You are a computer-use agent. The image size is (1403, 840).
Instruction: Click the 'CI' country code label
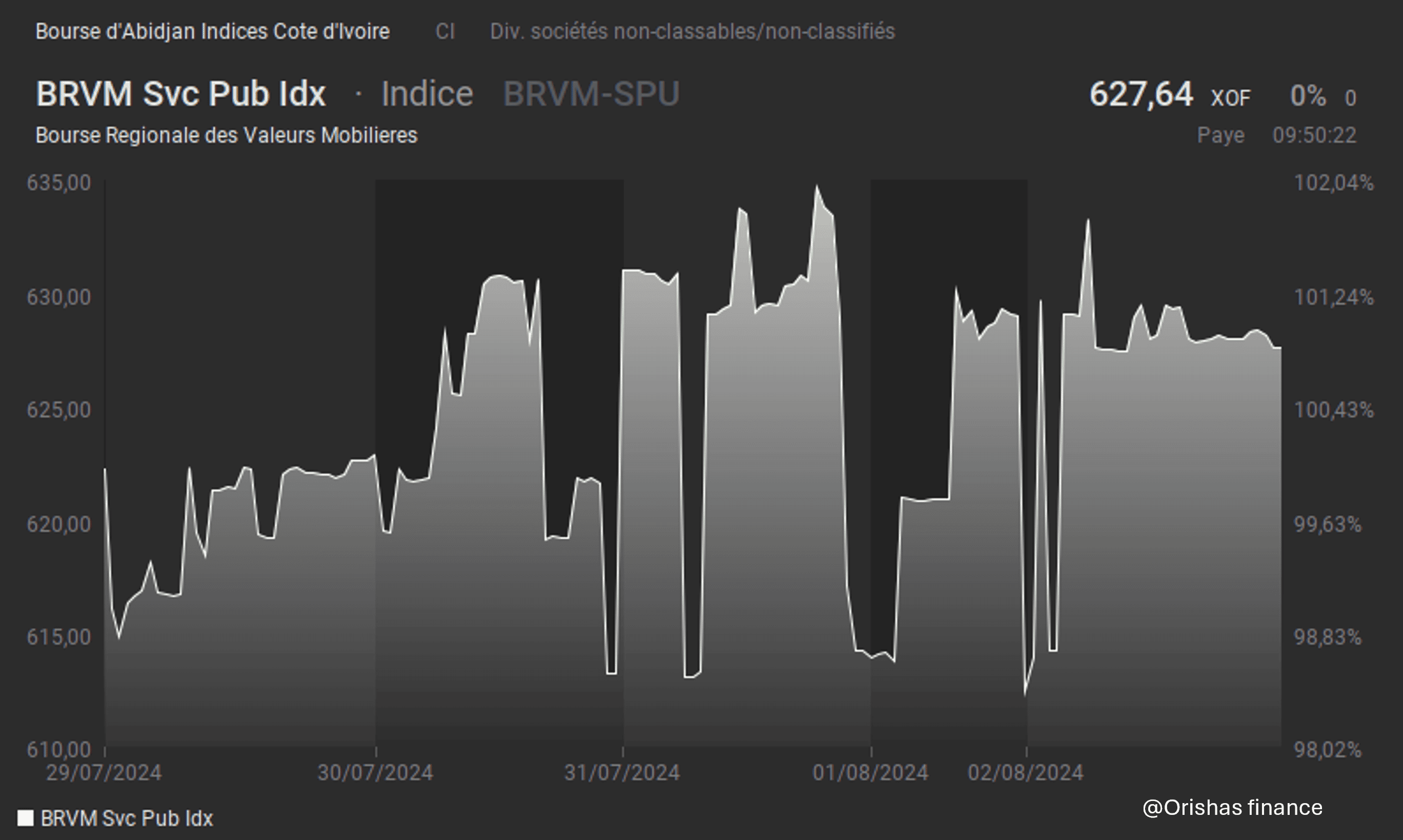click(445, 32)
